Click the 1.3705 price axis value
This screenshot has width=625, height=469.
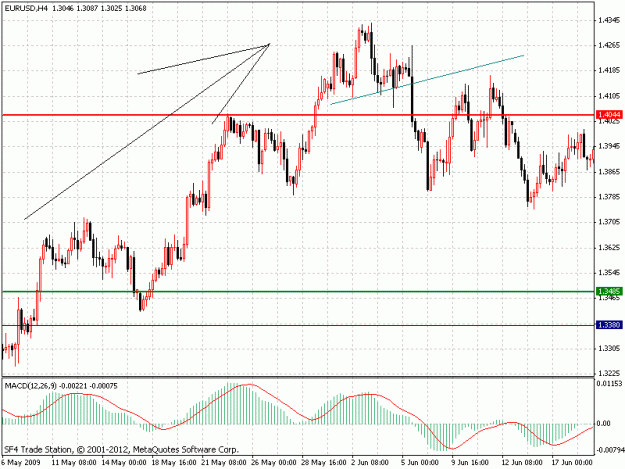click(610, 222)
